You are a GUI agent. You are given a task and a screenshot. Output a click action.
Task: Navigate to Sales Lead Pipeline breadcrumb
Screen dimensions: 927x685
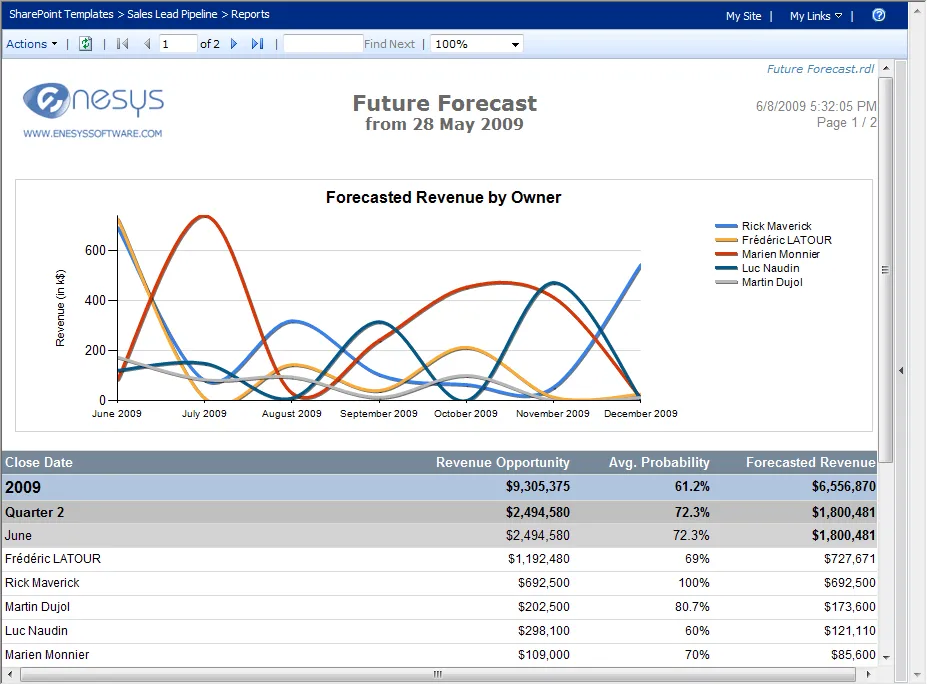172,15
